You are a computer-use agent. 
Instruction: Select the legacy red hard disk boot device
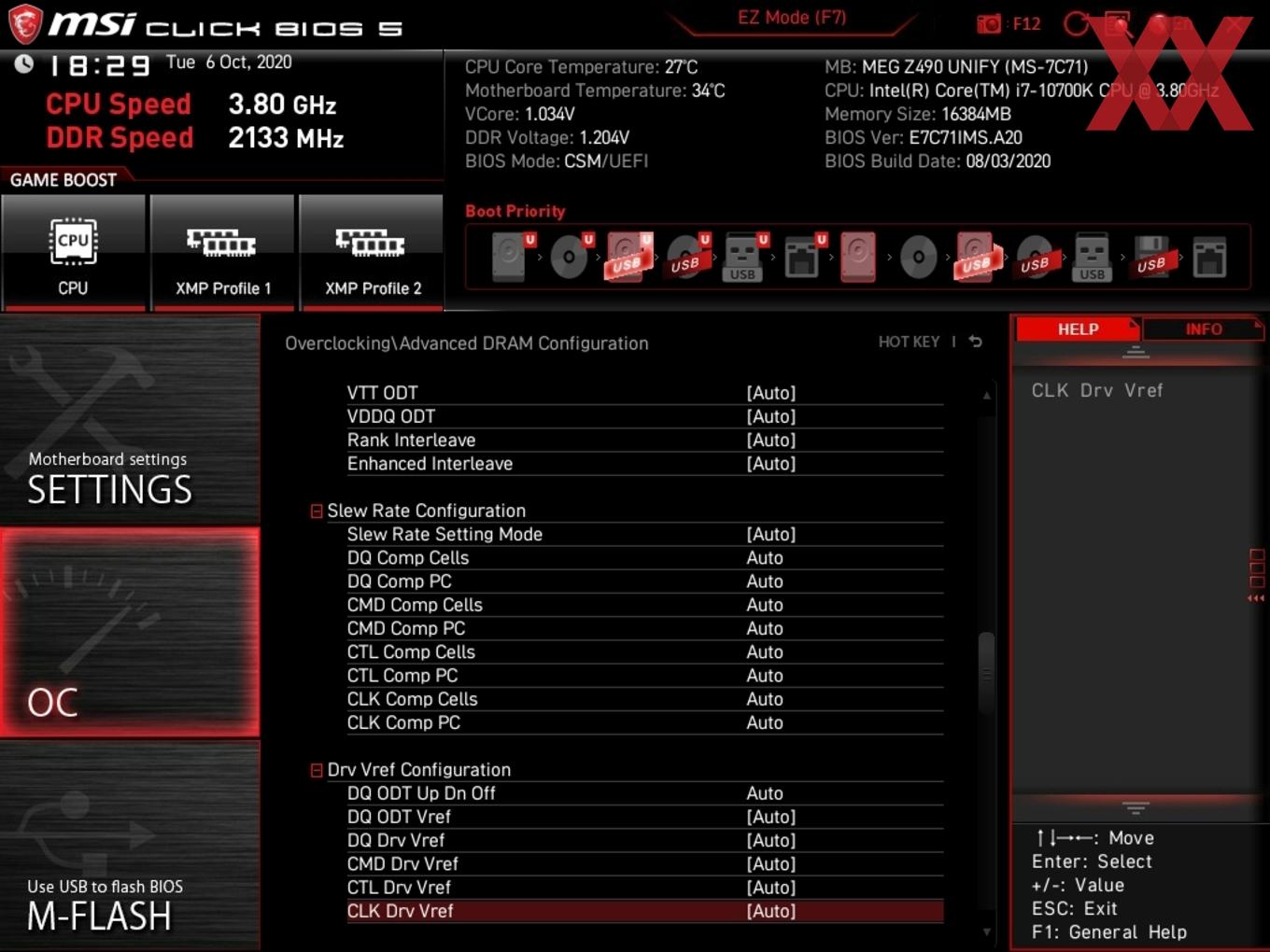(858, 256)
